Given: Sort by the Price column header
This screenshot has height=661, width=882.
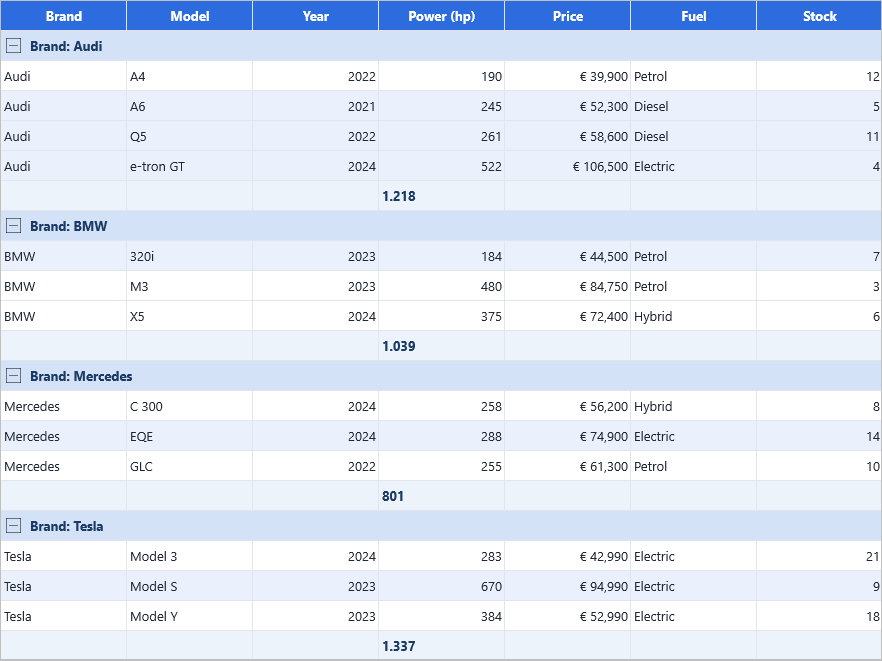Looking at the screenshot, I should [x=568, y=16].
